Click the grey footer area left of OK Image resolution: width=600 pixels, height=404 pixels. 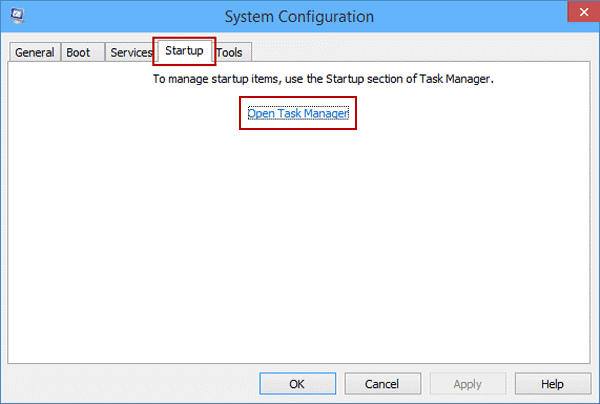130,384
